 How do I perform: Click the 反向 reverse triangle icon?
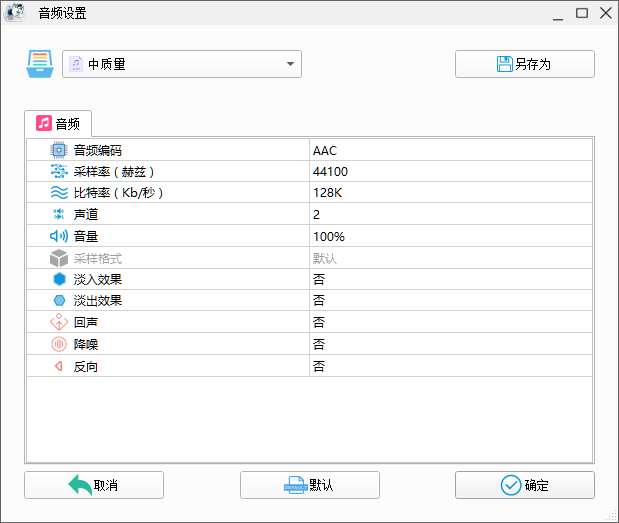pos(58,366)
